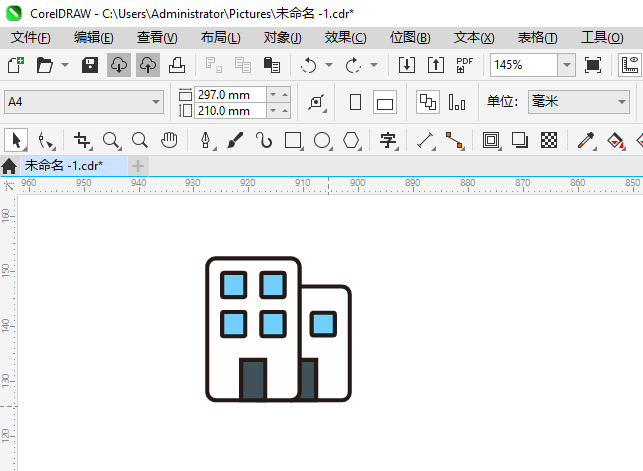The width and height of the screenshot is (643, 471).
Task: Open the 布局(L) menu
Action: [x=221, y=37]
